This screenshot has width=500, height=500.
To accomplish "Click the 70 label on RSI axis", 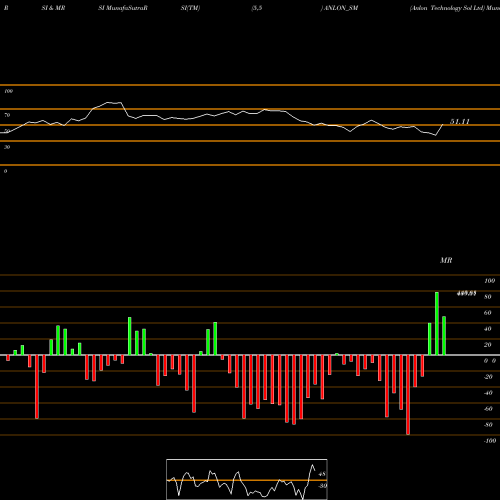I will (x=7, y=115).
